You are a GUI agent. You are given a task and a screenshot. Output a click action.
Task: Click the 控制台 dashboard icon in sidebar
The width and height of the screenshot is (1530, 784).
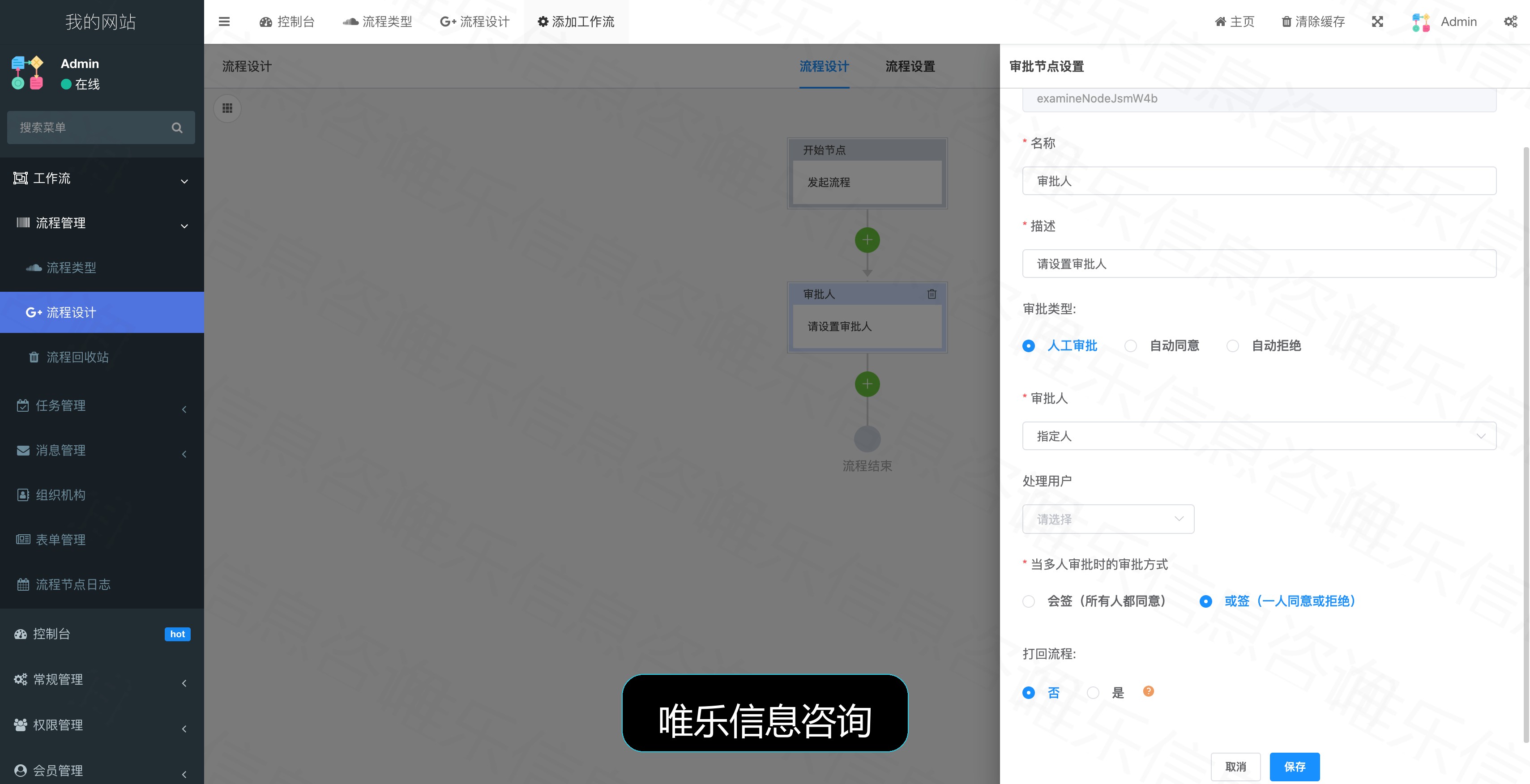click(21, 634)
